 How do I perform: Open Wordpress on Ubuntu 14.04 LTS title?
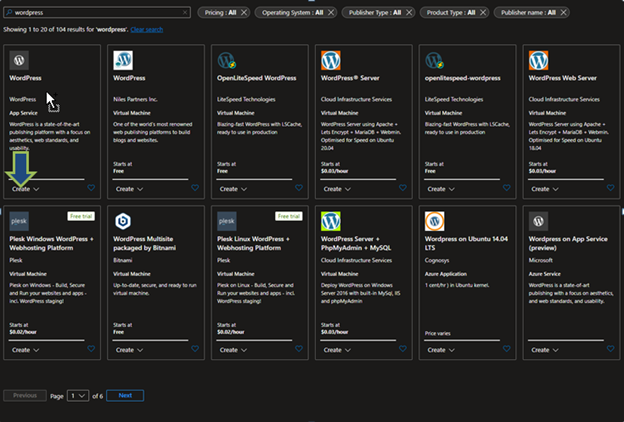click(466, 243)
